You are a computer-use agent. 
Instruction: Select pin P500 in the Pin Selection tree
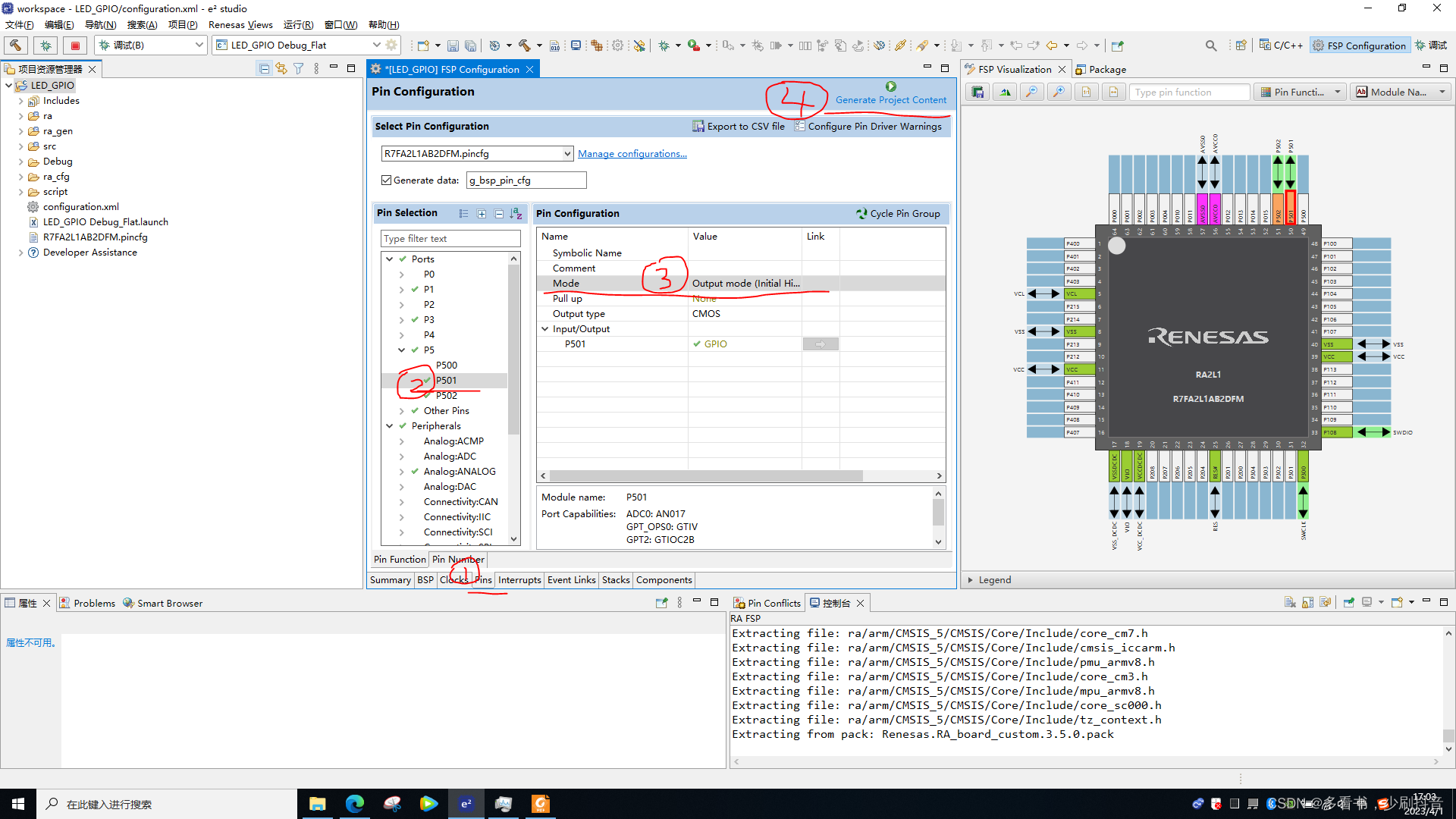446,366
